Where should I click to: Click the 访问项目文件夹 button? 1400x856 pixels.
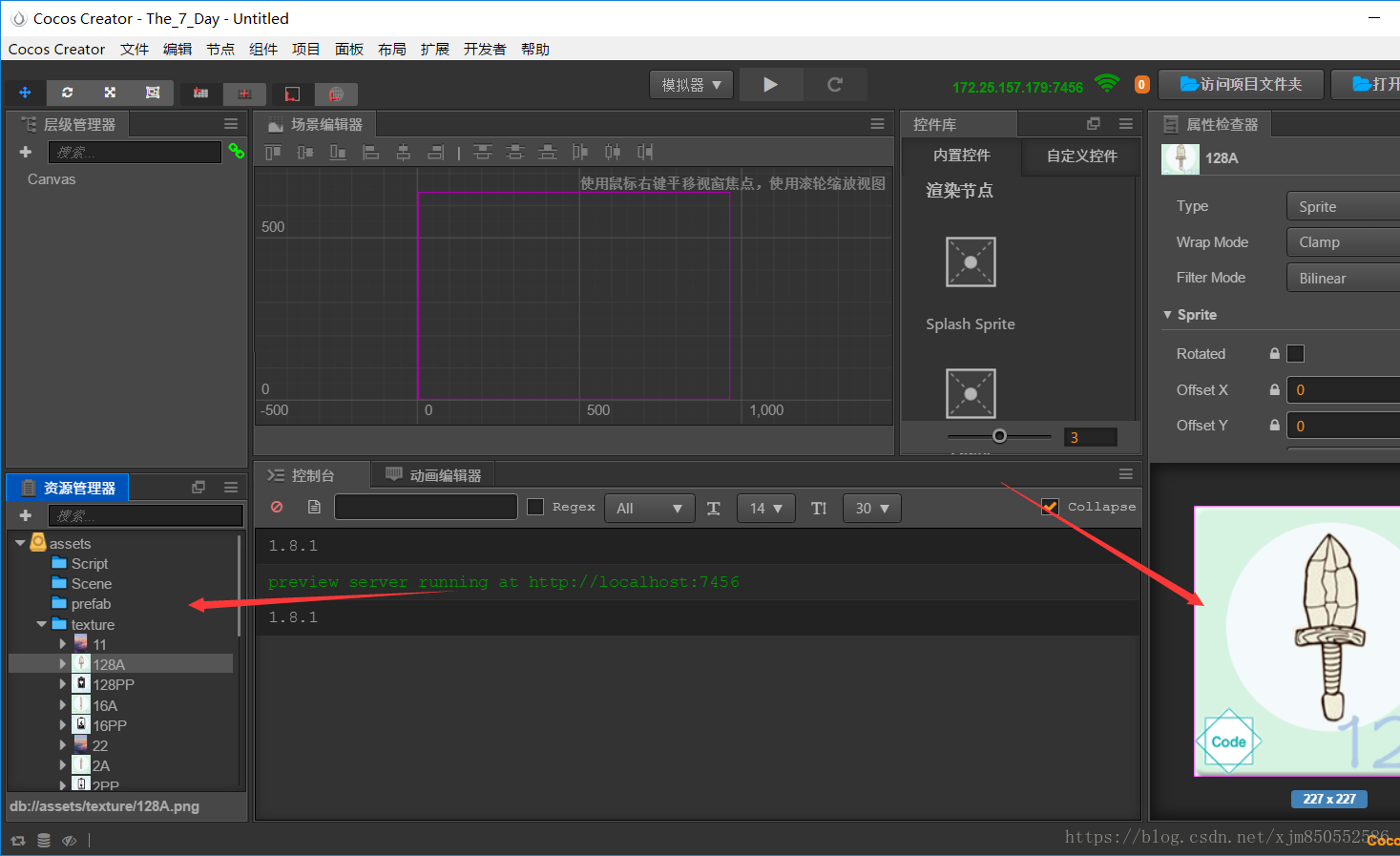pyautogui.click(x=1241, y=84)
